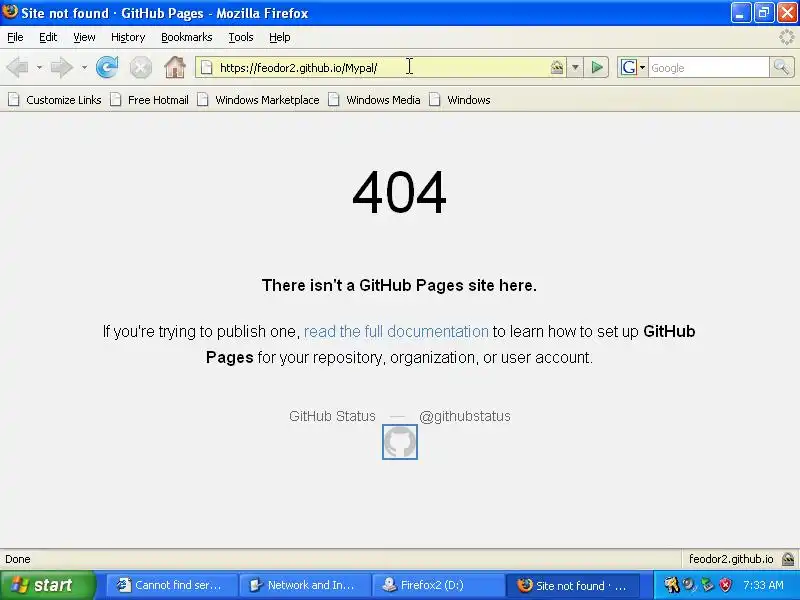Click the Back navigation arrow
Screen dimensions: 800x600
pos(18,67)
